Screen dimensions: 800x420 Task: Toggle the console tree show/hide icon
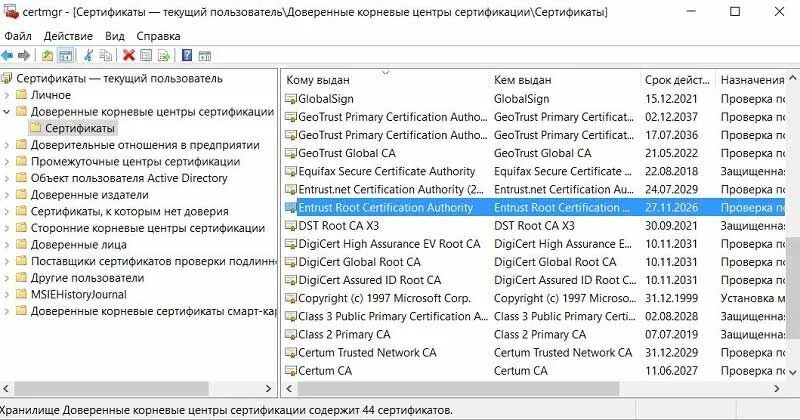[65, 56]
